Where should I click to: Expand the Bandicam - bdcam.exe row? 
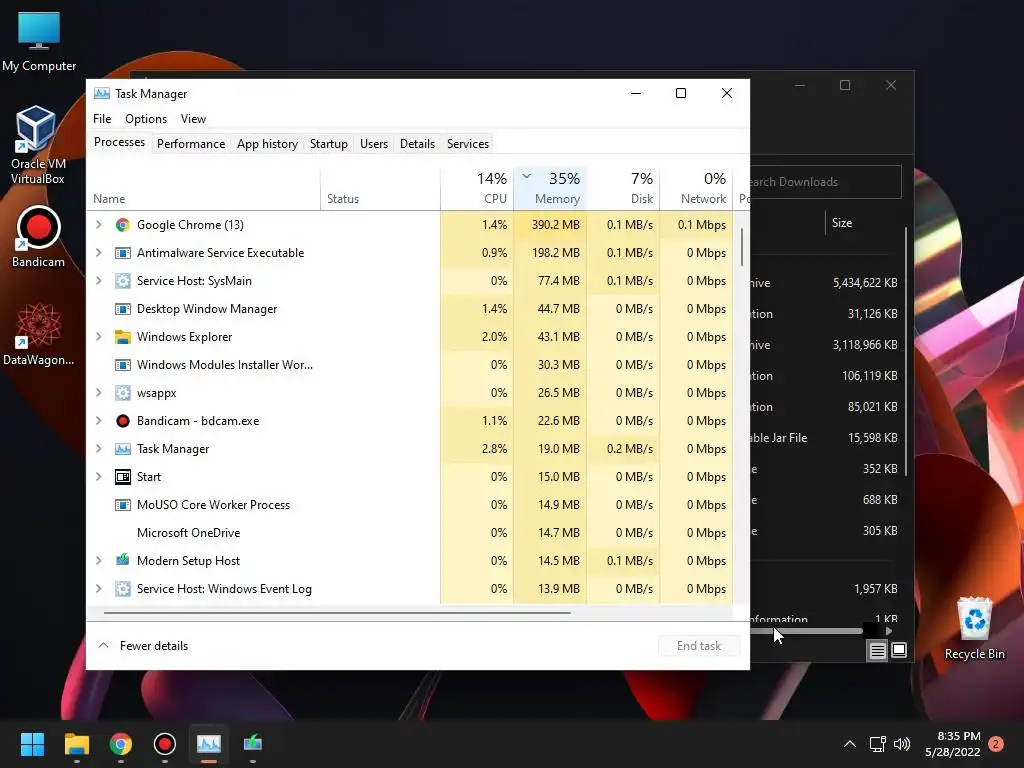tap(99, 421)
